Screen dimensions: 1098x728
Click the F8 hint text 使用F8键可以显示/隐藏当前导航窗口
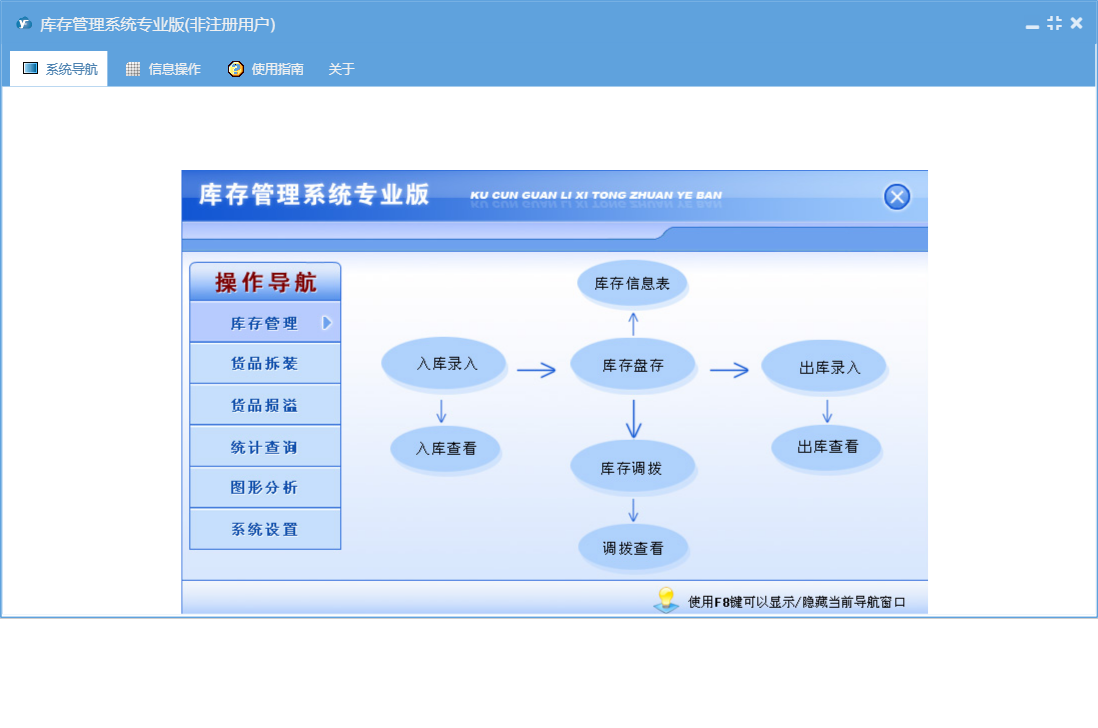click(796, 601)
